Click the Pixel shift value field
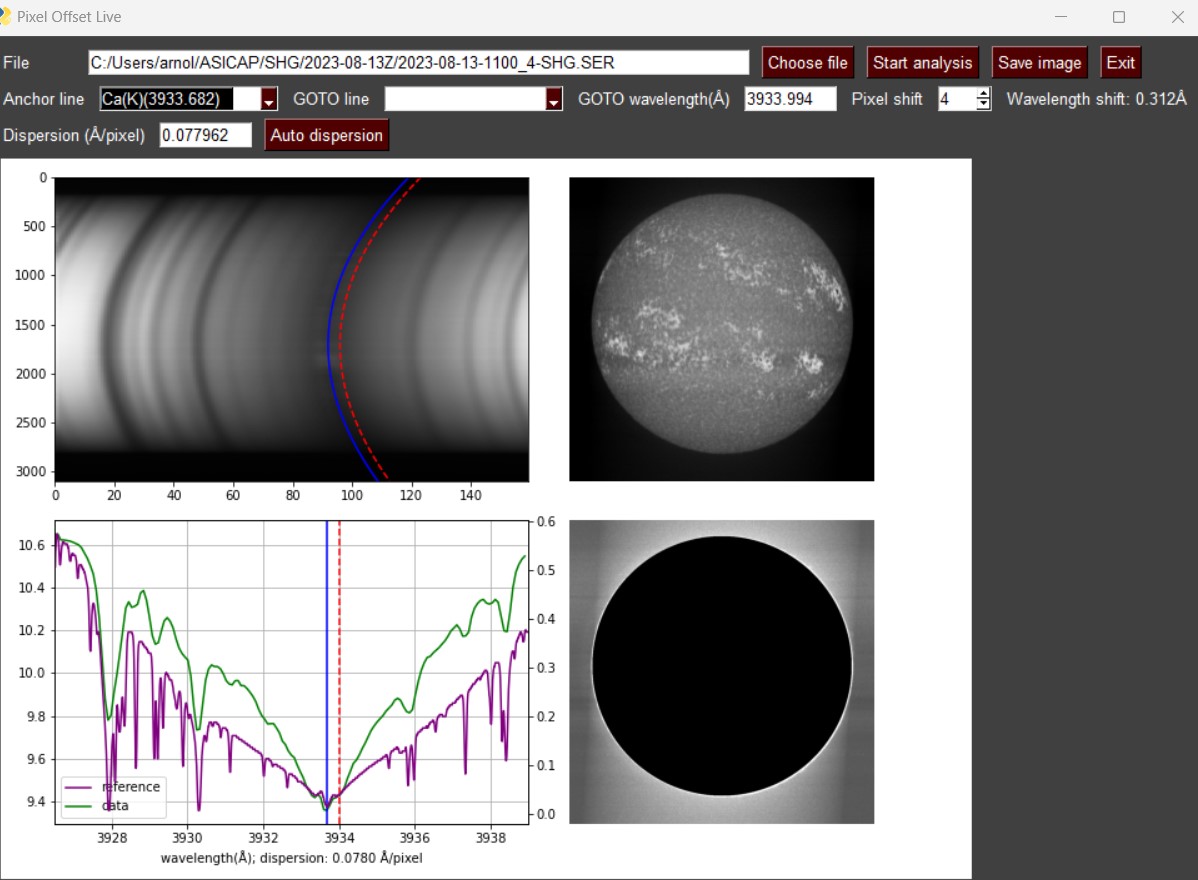The image size is (1198, 880). [x=957, y=99]
